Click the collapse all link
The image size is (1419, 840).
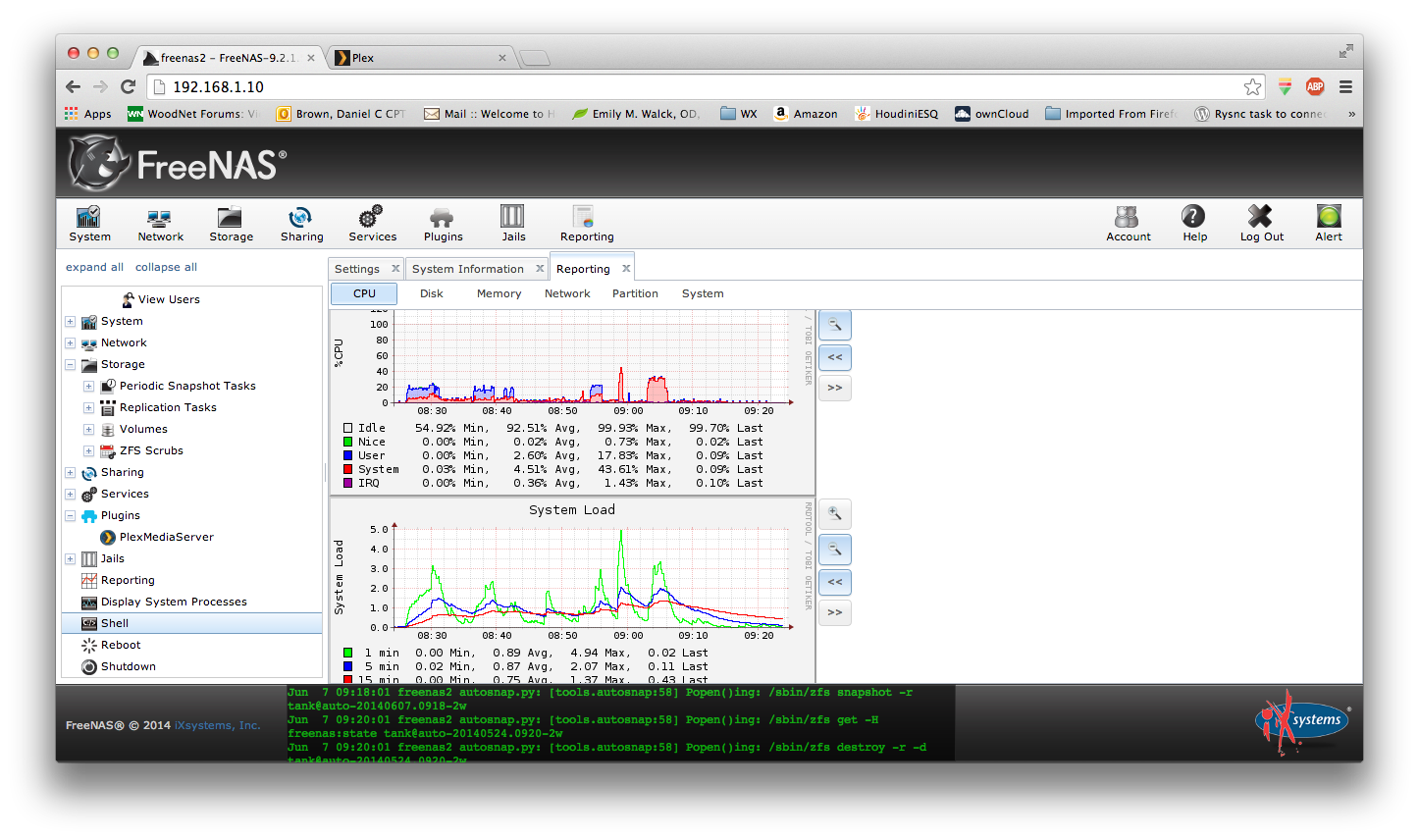pos(166,267)
